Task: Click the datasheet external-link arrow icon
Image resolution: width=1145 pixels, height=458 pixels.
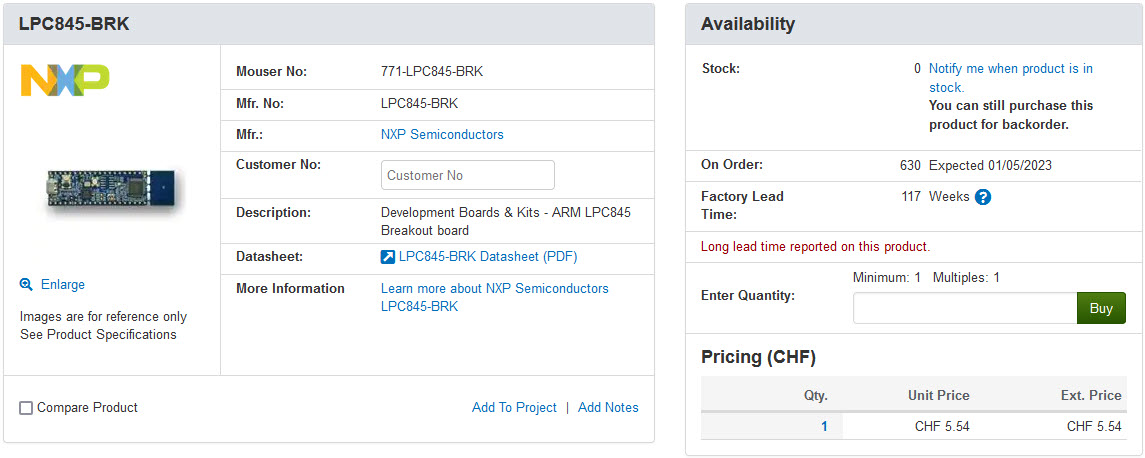Action: [x=388, y=257]
